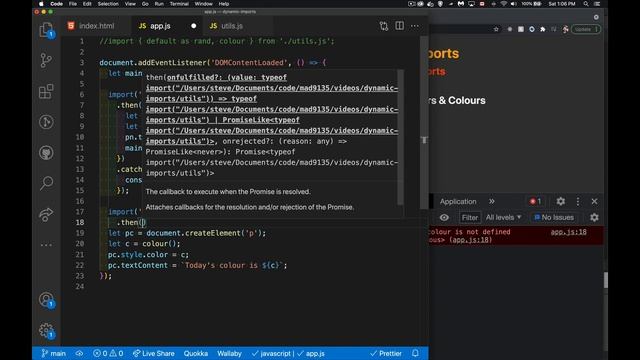Bookmark page with browser star icon
The width and height of the screenshot is (640, 360).
(496, 29)
